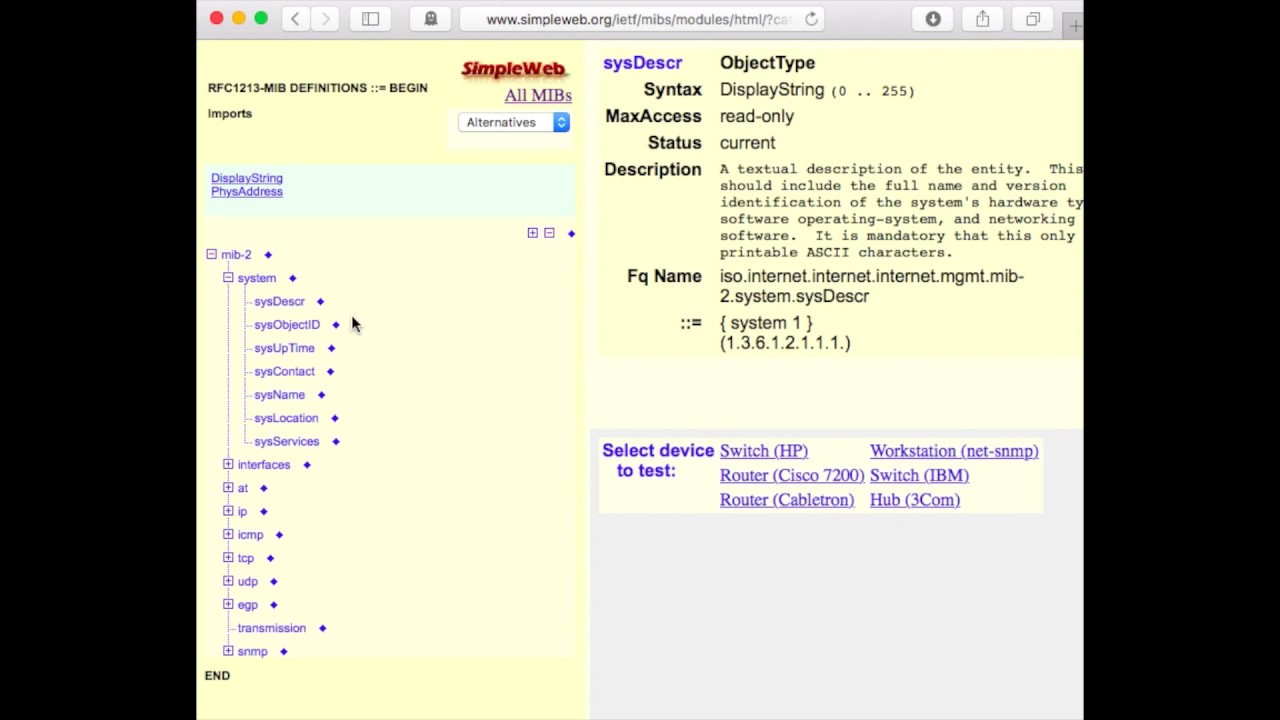
Task: Click the collapse-all minus icon above tree
Action: pos(549,233)
